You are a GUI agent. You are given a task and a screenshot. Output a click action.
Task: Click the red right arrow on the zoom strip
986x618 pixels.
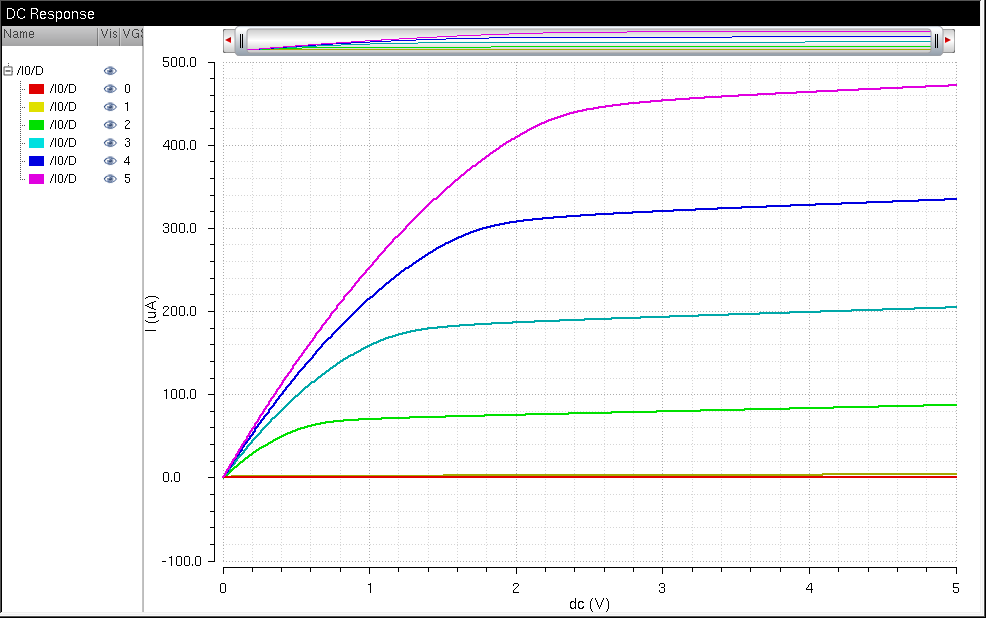pos(948,40)
